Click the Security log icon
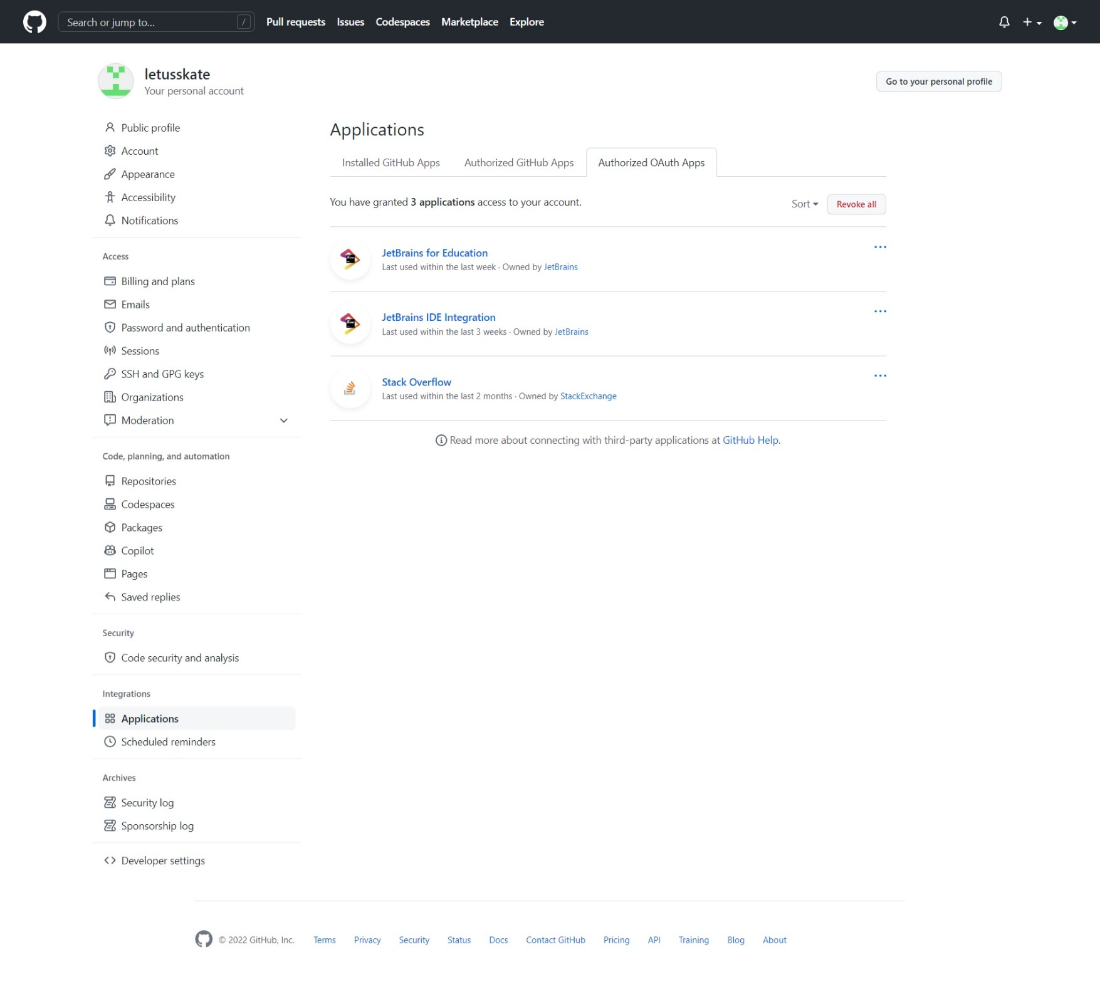Viewport: 1100px width, 984px height. pyautogui.click(x=109, y=803)
